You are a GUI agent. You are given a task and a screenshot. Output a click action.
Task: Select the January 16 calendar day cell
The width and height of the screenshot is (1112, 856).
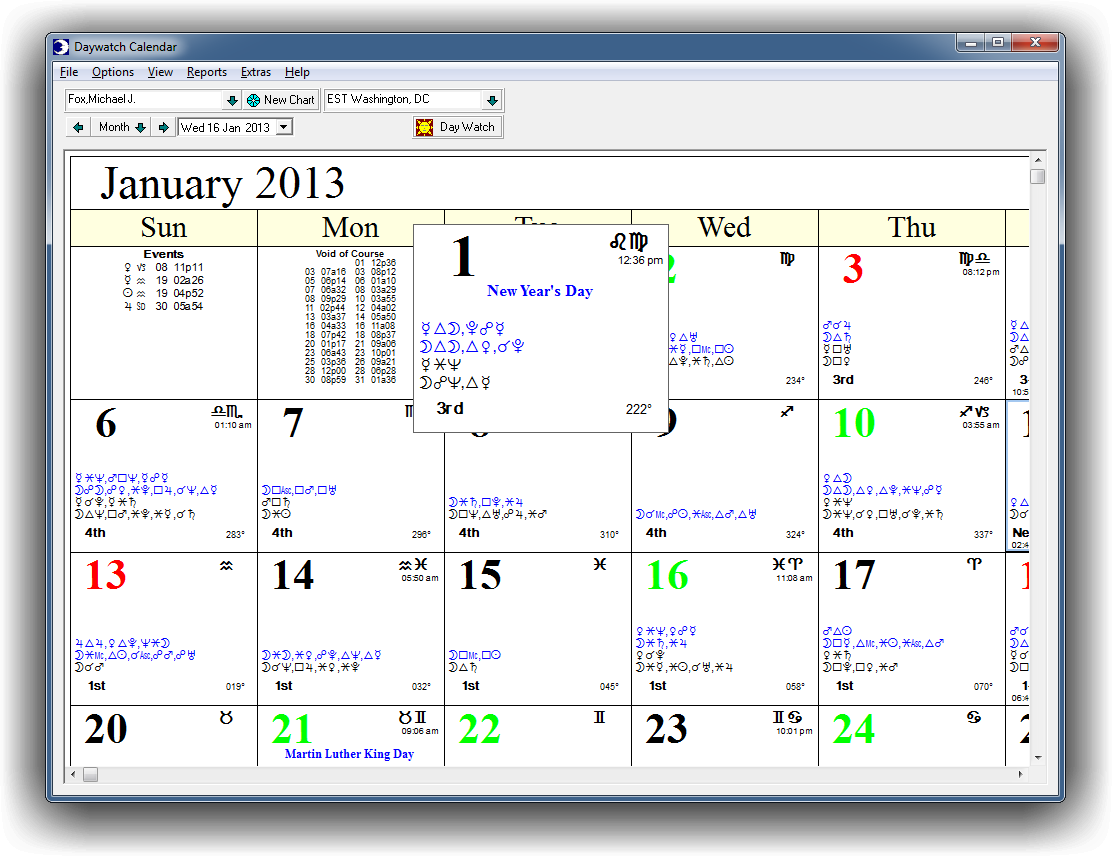pos(724,628)
